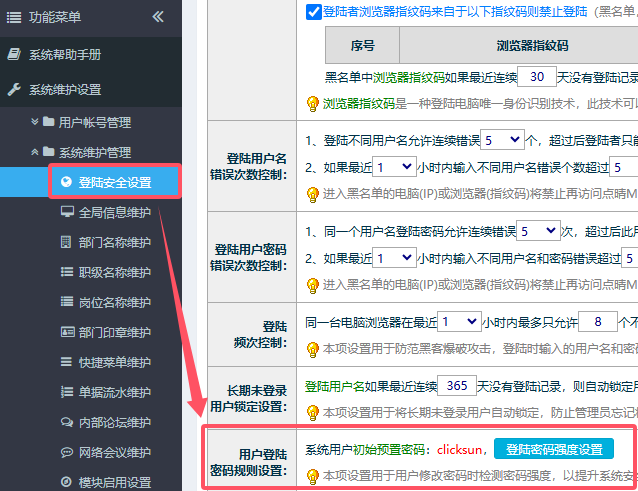This screenshot has width=638, height=491.
Task: Click checkbox label 登陆者浏览器指纹码来自于以下指纹码则禁止登陆
Action: tap(455, 11)
